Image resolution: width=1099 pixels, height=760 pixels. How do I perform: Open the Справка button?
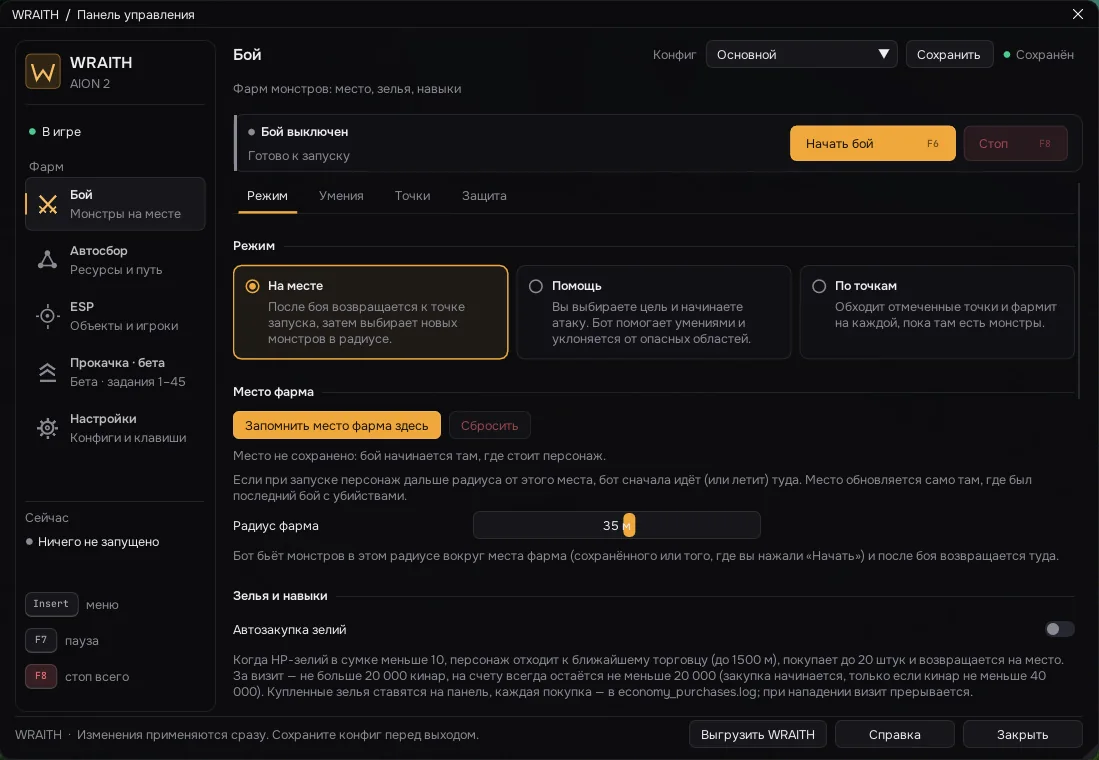[x=894, y=735]
